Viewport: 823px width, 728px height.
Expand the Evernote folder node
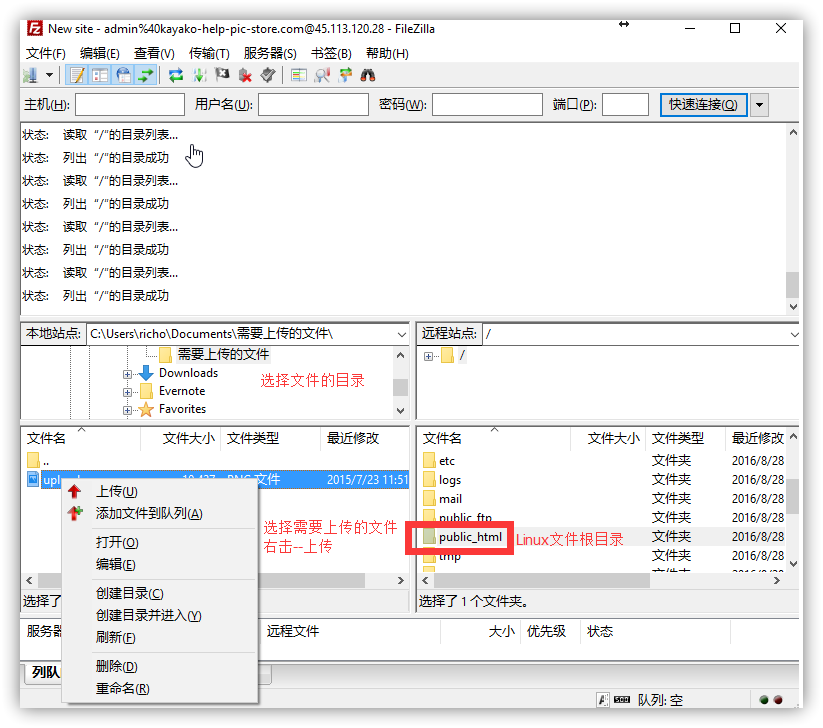pos(127,392)
